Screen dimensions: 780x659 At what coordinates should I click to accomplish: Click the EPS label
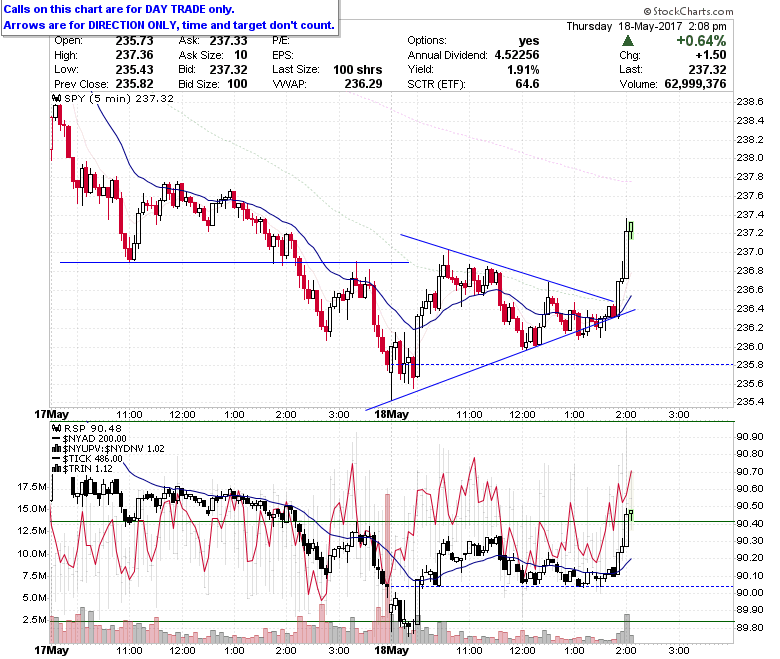pos(283,55)
